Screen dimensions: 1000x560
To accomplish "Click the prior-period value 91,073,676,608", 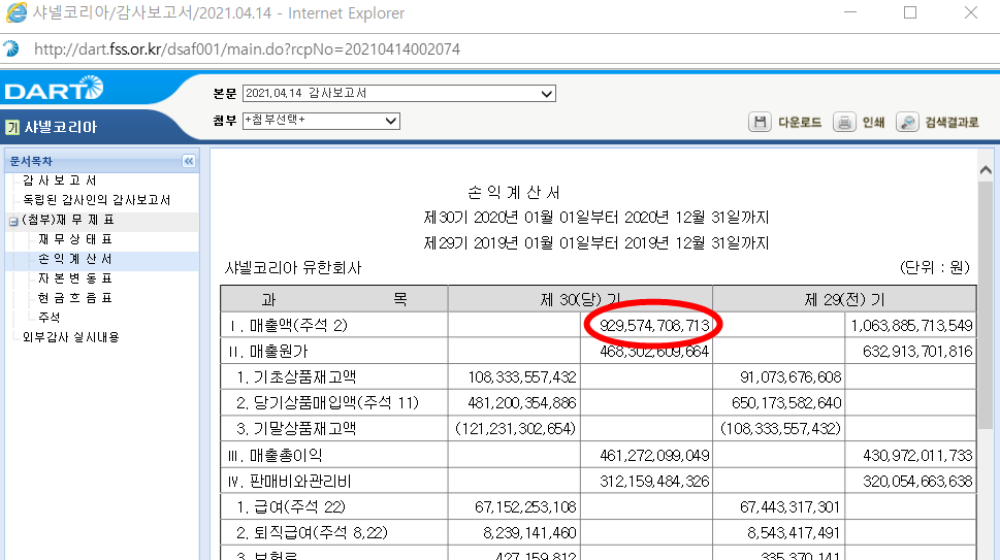I will click(x=790, y=378).
